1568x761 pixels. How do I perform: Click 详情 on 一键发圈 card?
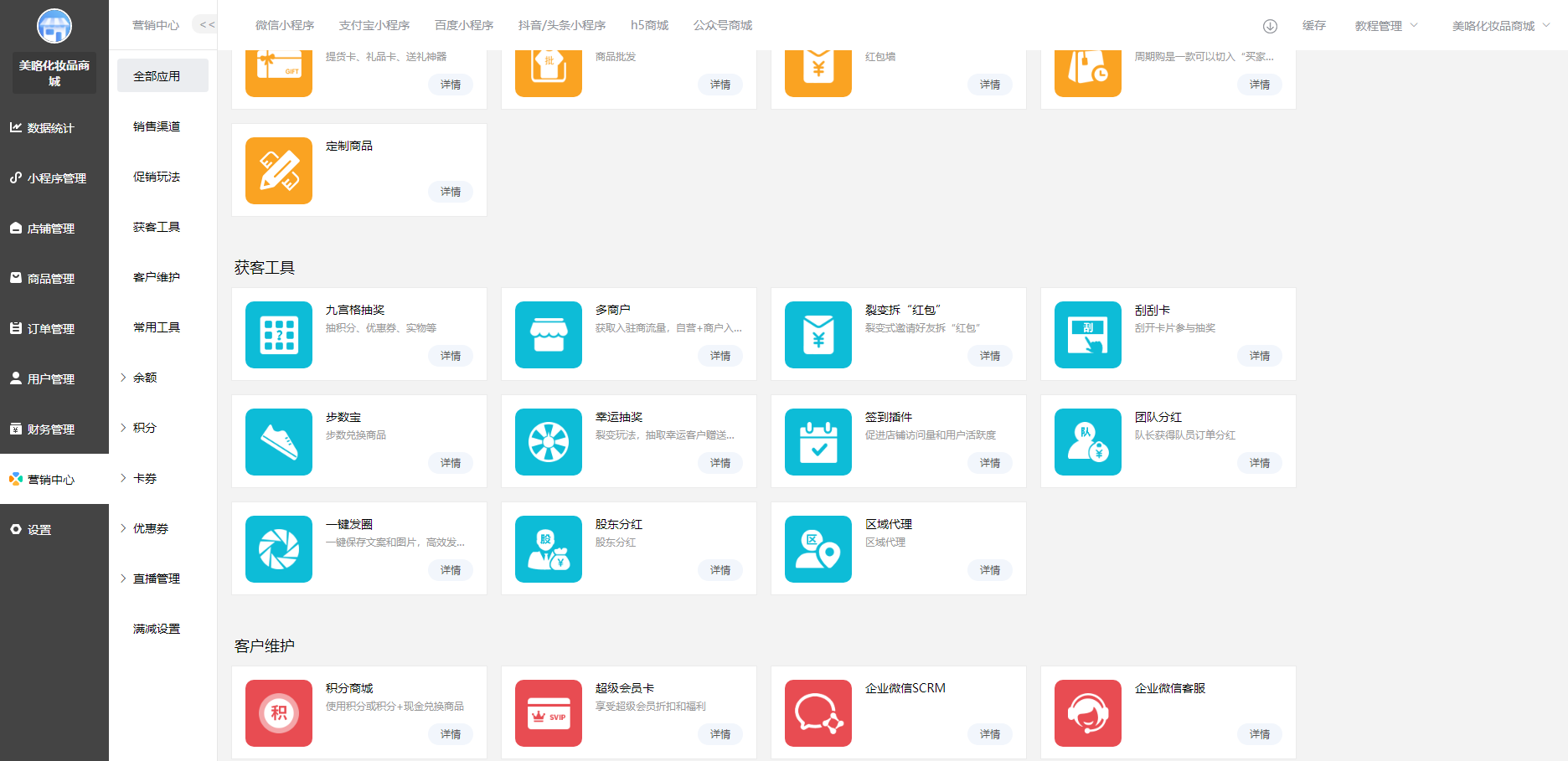451,570
